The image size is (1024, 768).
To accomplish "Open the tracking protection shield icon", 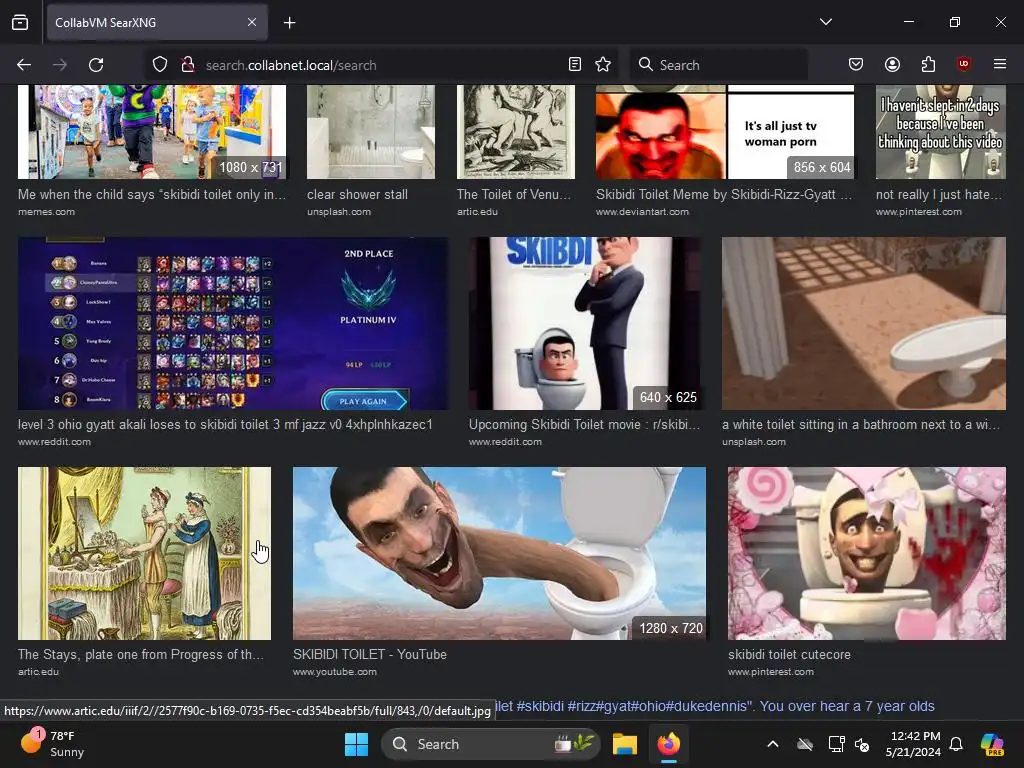I will [160, 65].
